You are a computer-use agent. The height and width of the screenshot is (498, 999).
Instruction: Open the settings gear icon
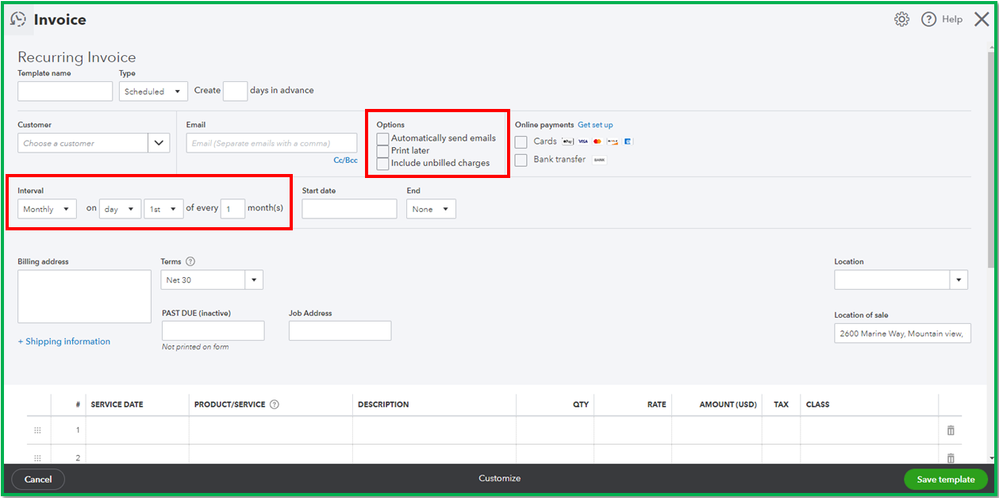(901, 20)
